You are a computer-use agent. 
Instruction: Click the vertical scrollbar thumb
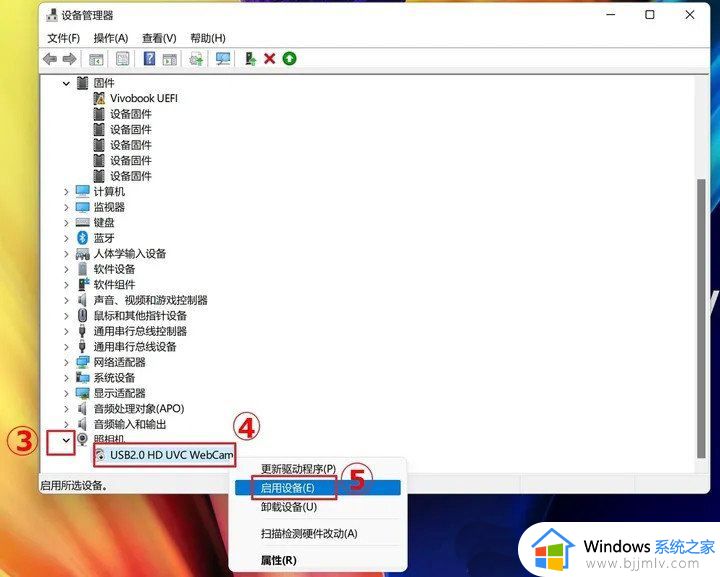[x=701, y=318]
